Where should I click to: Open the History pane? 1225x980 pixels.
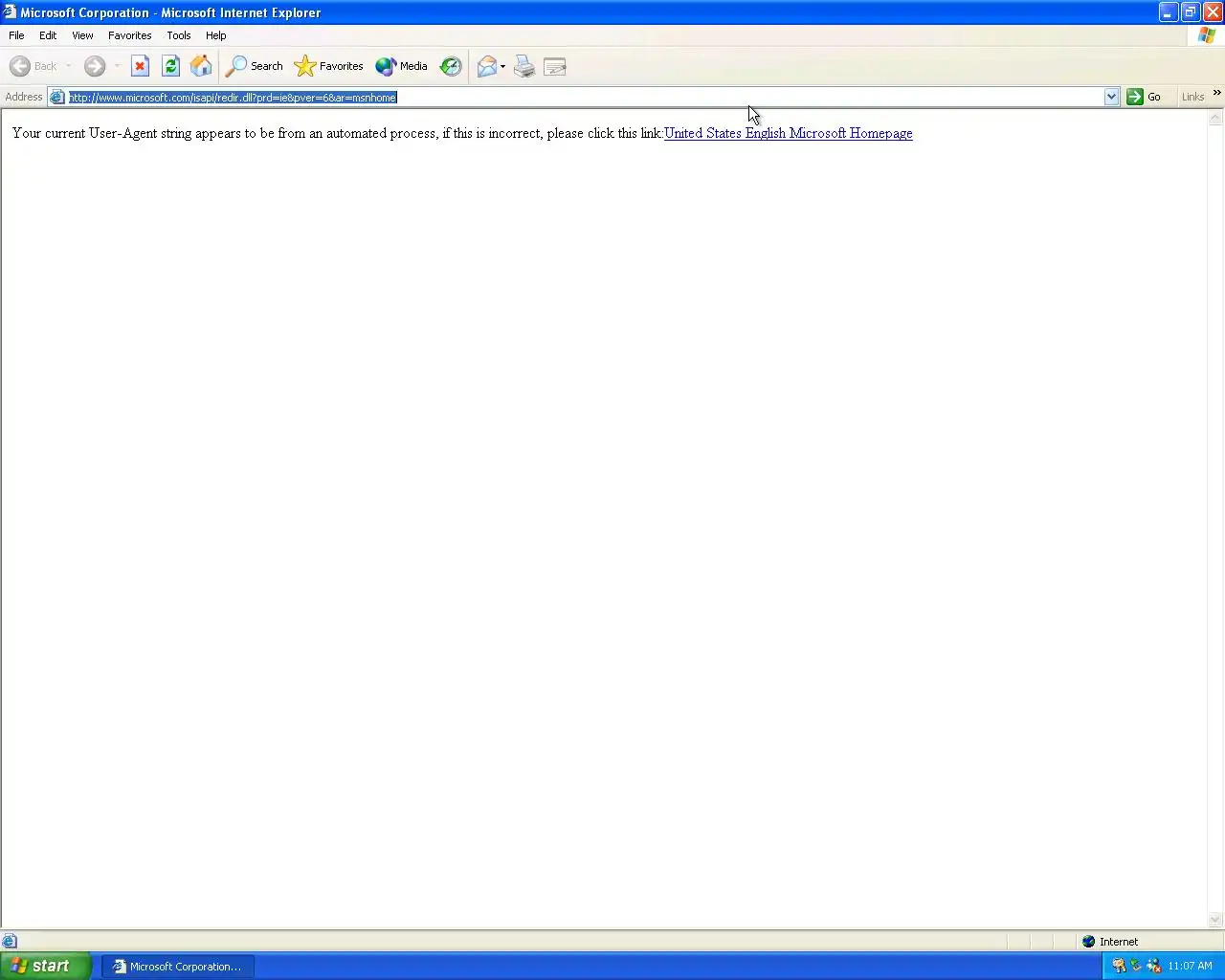pos(451,66)
